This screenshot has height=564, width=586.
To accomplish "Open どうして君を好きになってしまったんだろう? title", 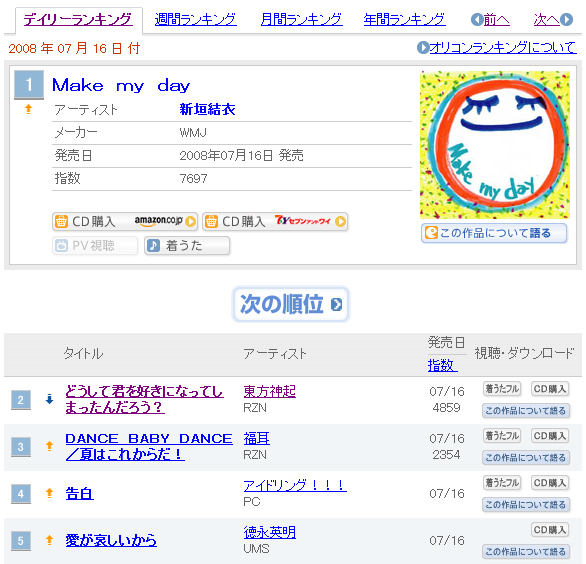I will 144,399.
